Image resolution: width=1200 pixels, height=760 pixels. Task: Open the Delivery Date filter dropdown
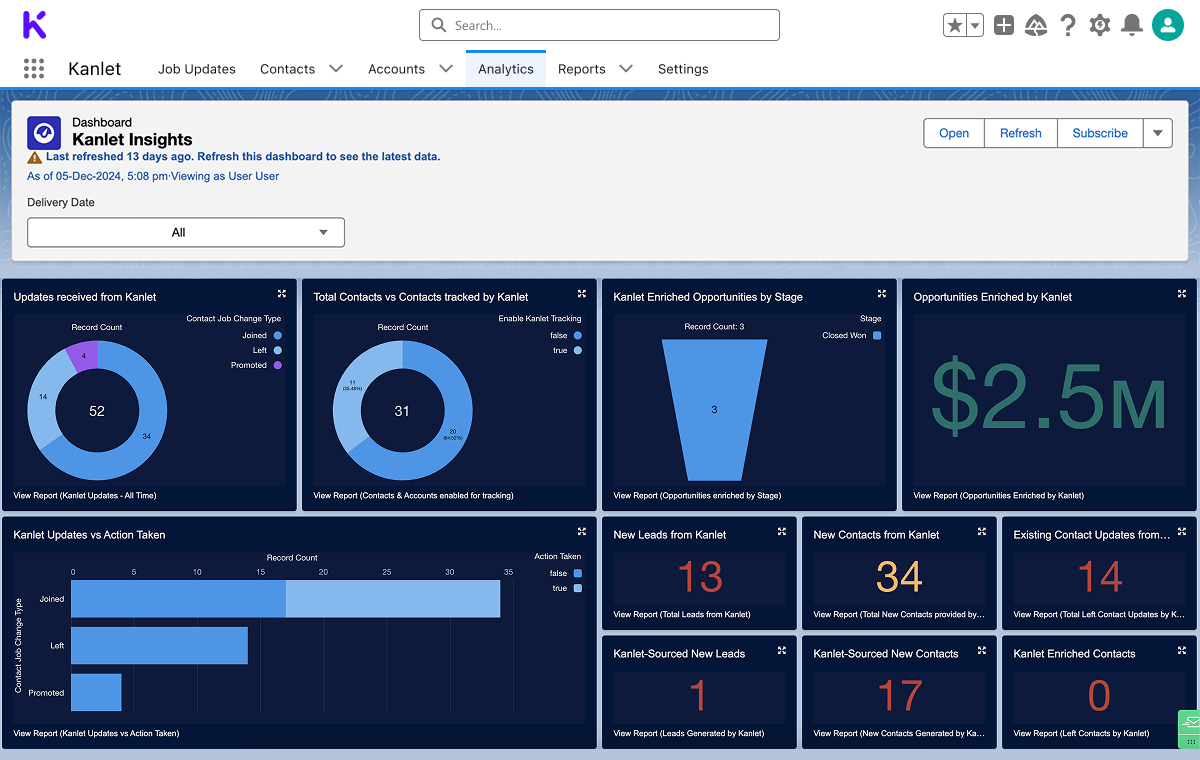pos(186,232)
